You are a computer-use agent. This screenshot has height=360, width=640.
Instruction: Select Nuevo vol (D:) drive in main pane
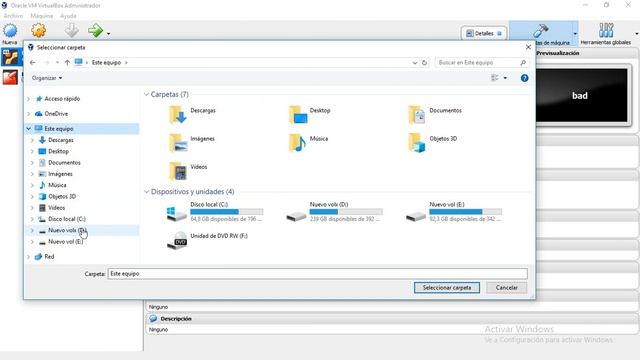click(335, 211)
